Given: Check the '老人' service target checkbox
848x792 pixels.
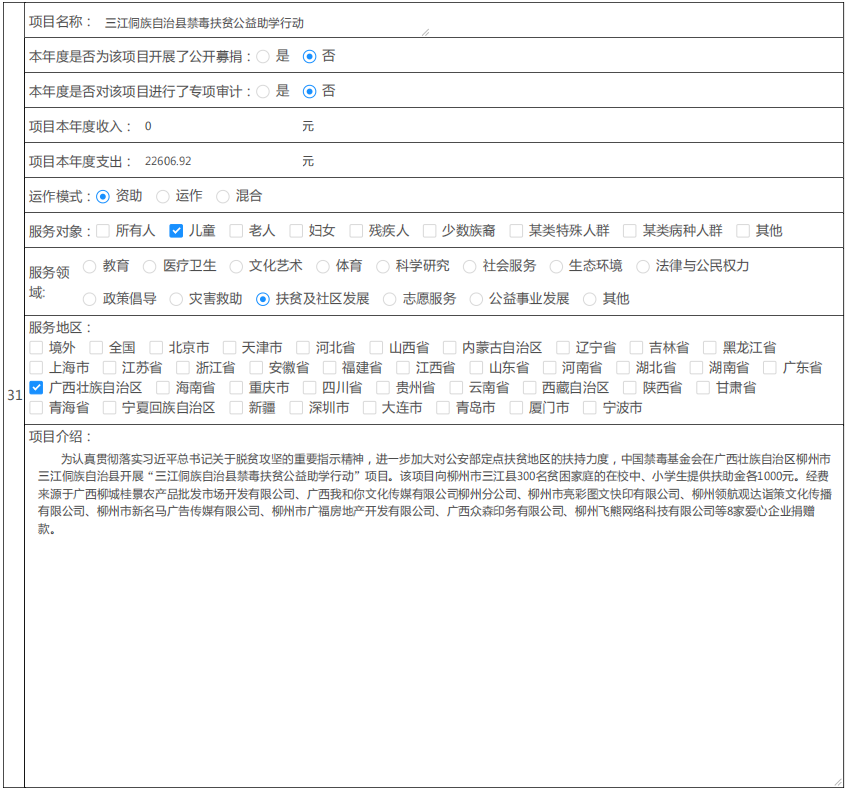Looking at the screenshot, I should point(236,231).
